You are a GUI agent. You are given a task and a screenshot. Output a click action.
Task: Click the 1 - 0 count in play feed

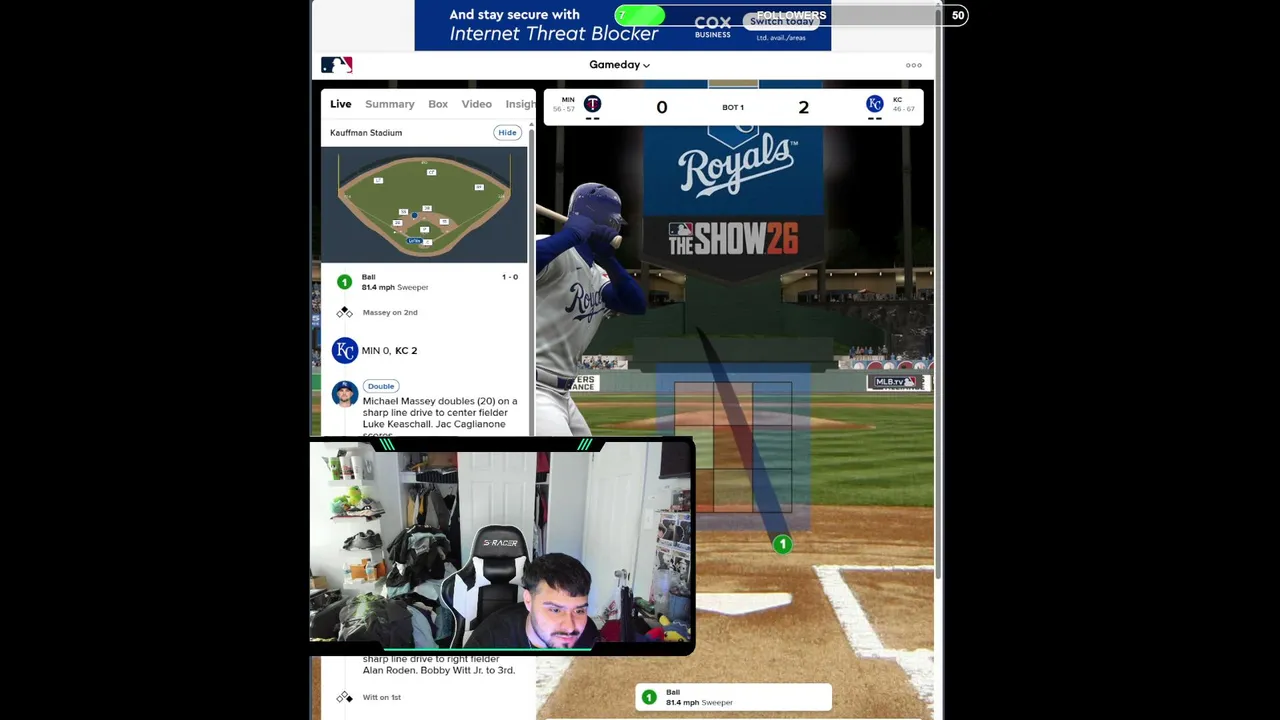pos(510,277)
